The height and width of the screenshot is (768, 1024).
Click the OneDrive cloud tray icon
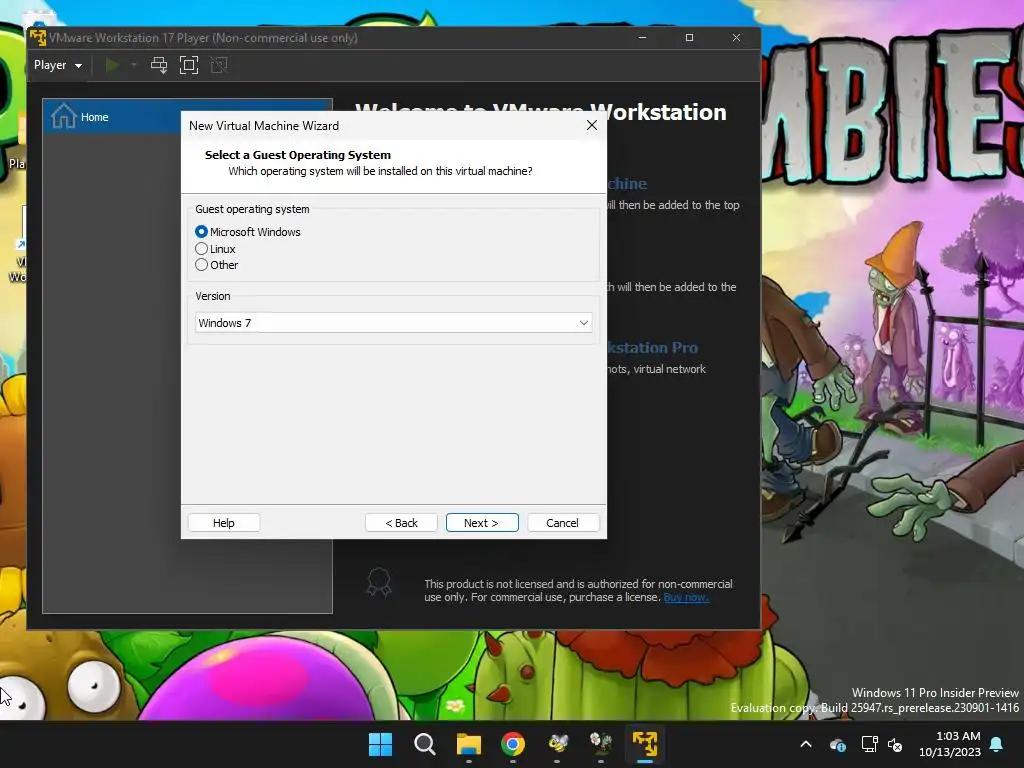coord(838,744)
